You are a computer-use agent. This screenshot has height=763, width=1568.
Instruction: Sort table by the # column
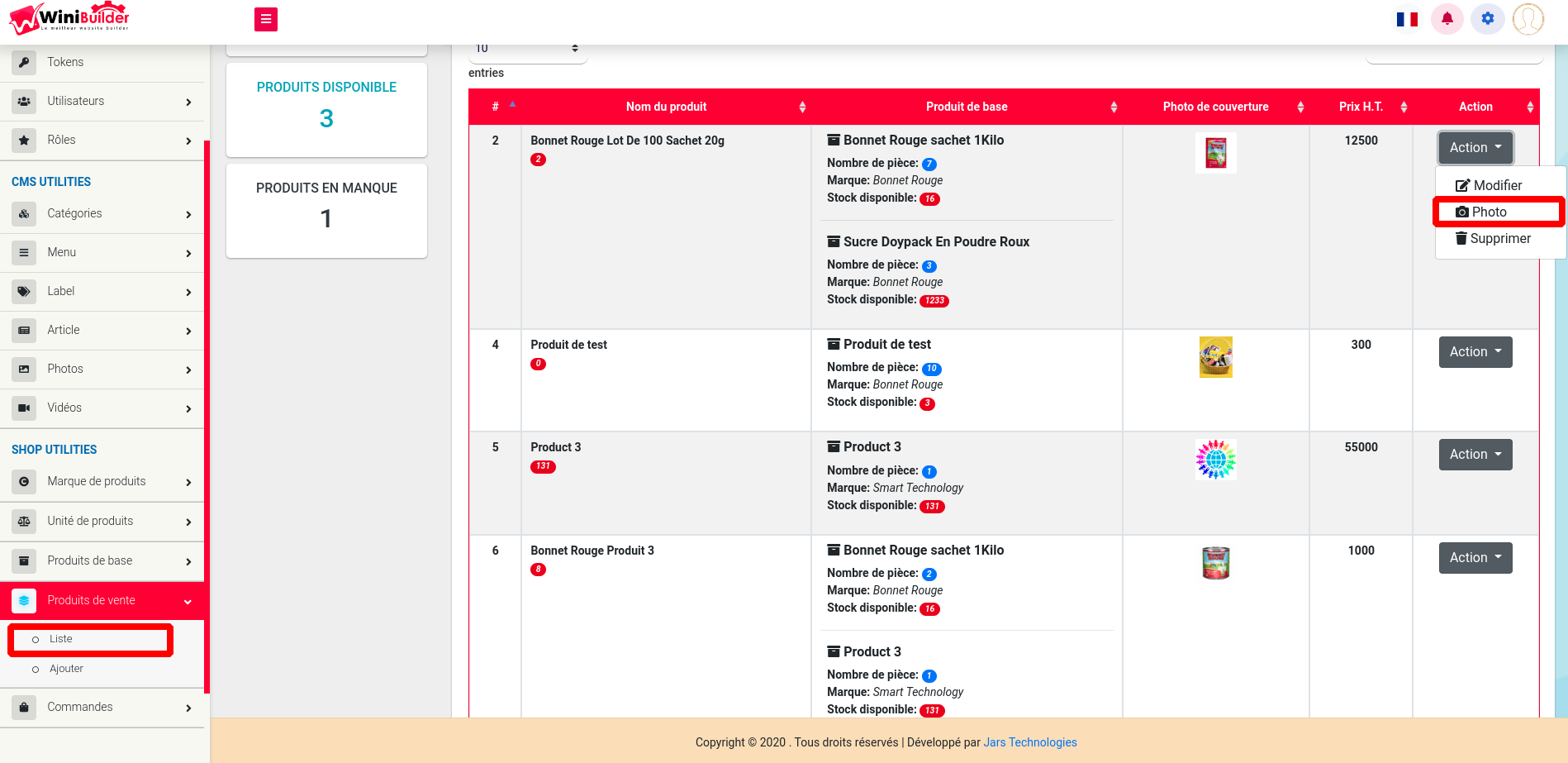point(495,107)
